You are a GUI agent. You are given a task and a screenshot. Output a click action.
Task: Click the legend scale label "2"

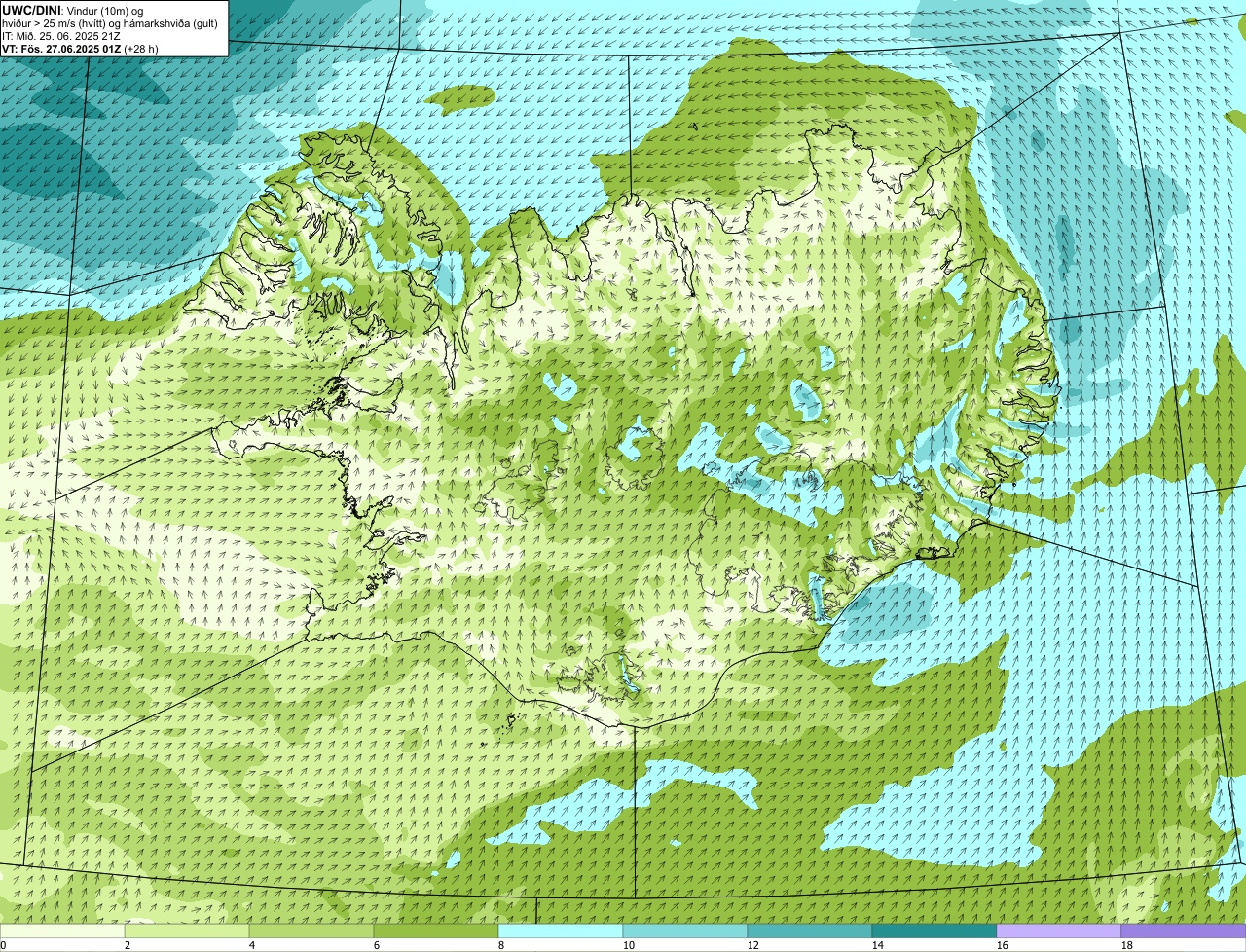click(128, 945)
